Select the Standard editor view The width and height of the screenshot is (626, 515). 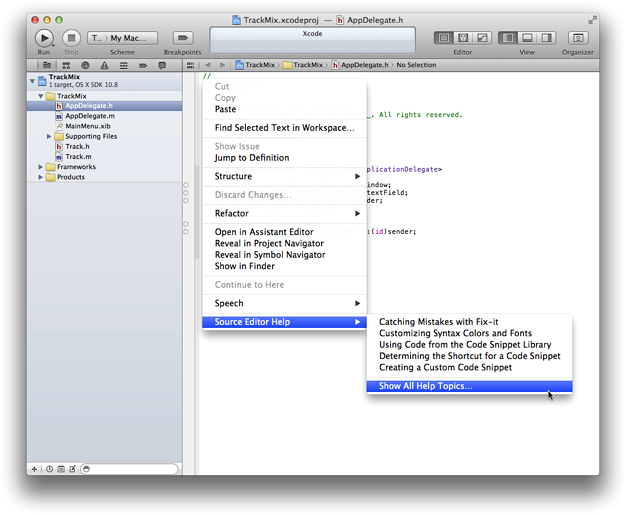(444, 38)
